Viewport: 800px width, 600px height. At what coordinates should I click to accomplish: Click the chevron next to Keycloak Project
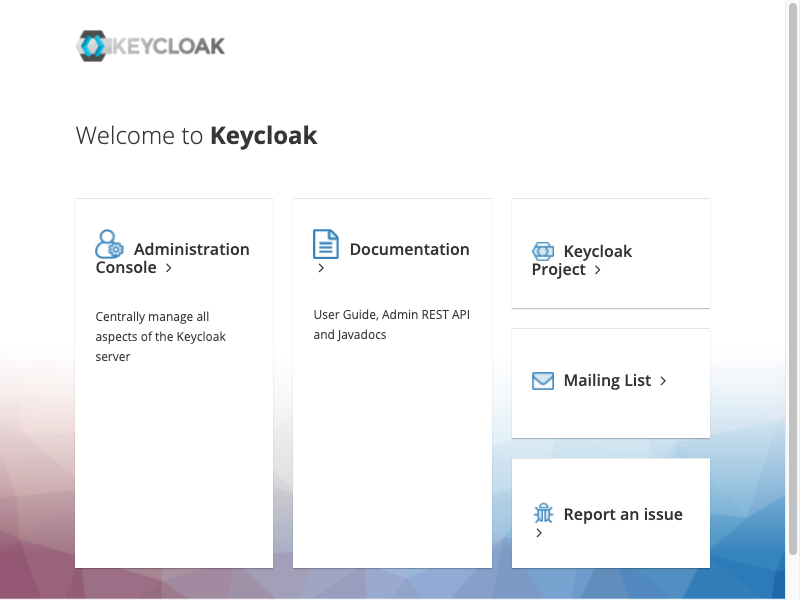point(597,270)
